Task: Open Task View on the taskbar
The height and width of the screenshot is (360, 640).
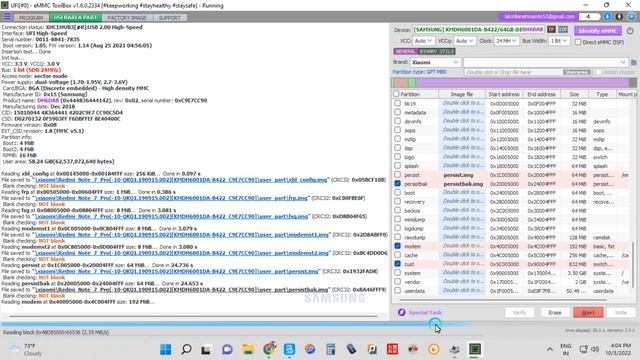Action: (x=206, y=349)
